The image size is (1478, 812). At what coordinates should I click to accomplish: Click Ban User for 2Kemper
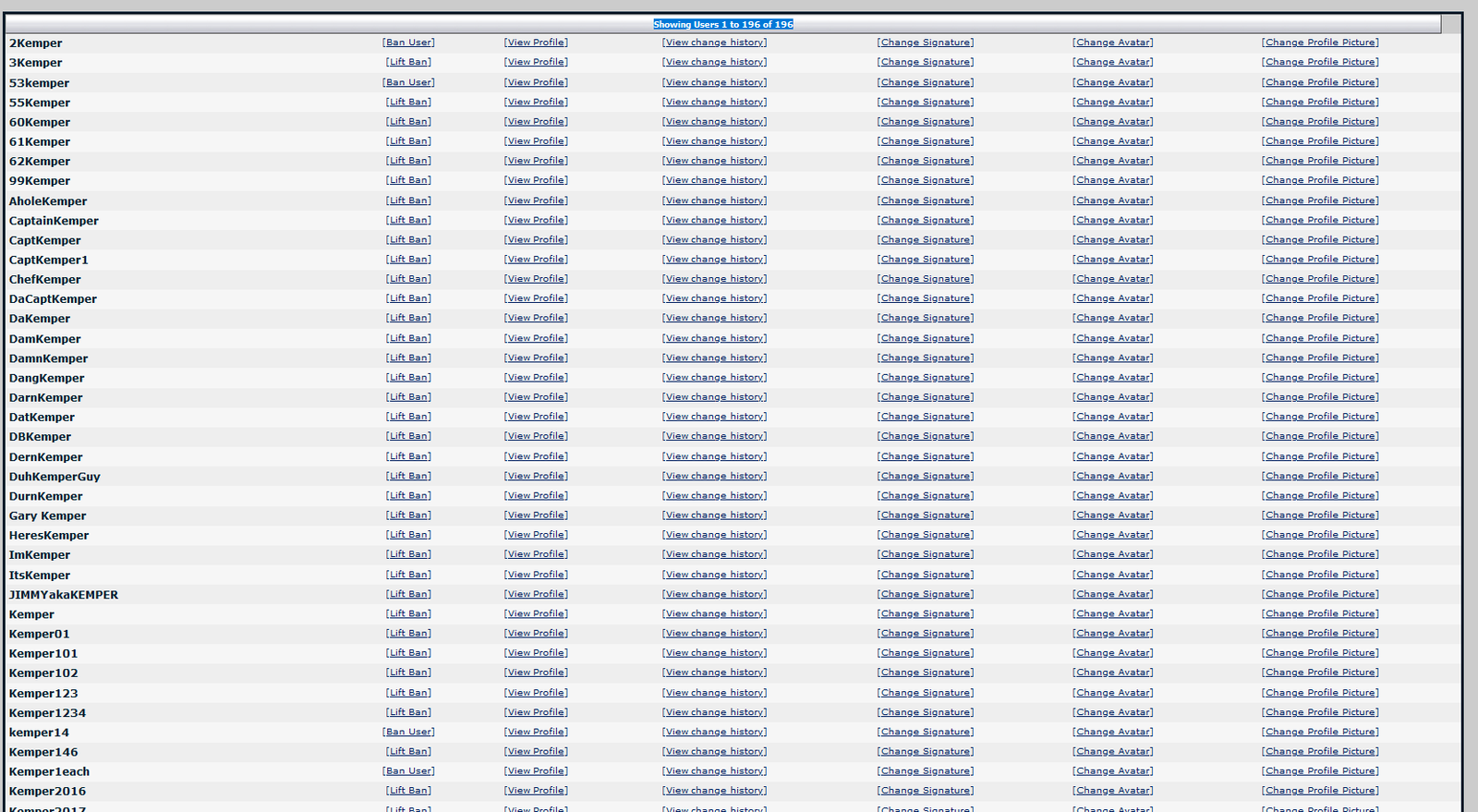[x=408, y=42]
